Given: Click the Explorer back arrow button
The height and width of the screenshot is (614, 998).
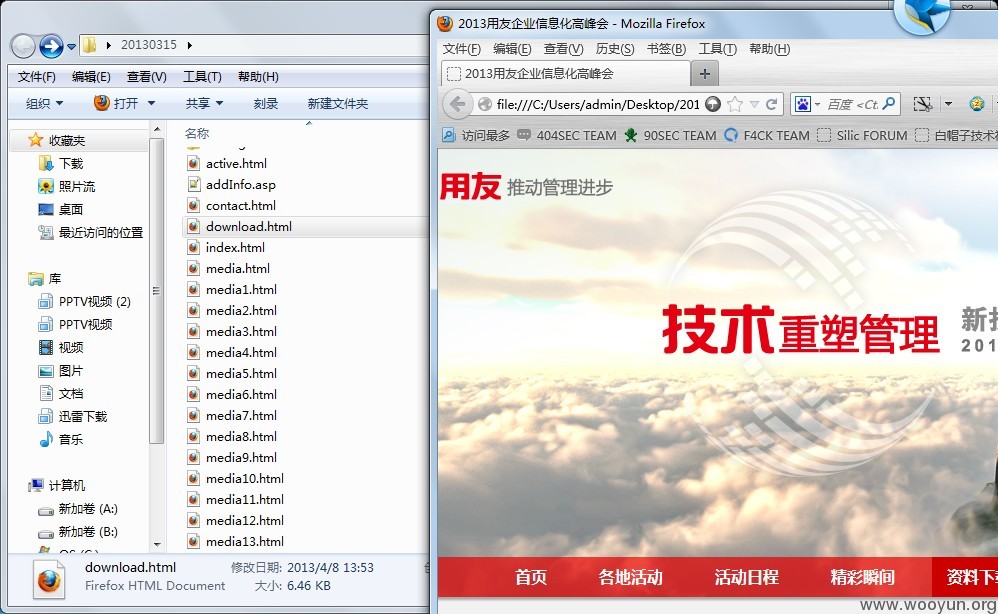Looking at the screenshot, I should click(x=24, y=46).
